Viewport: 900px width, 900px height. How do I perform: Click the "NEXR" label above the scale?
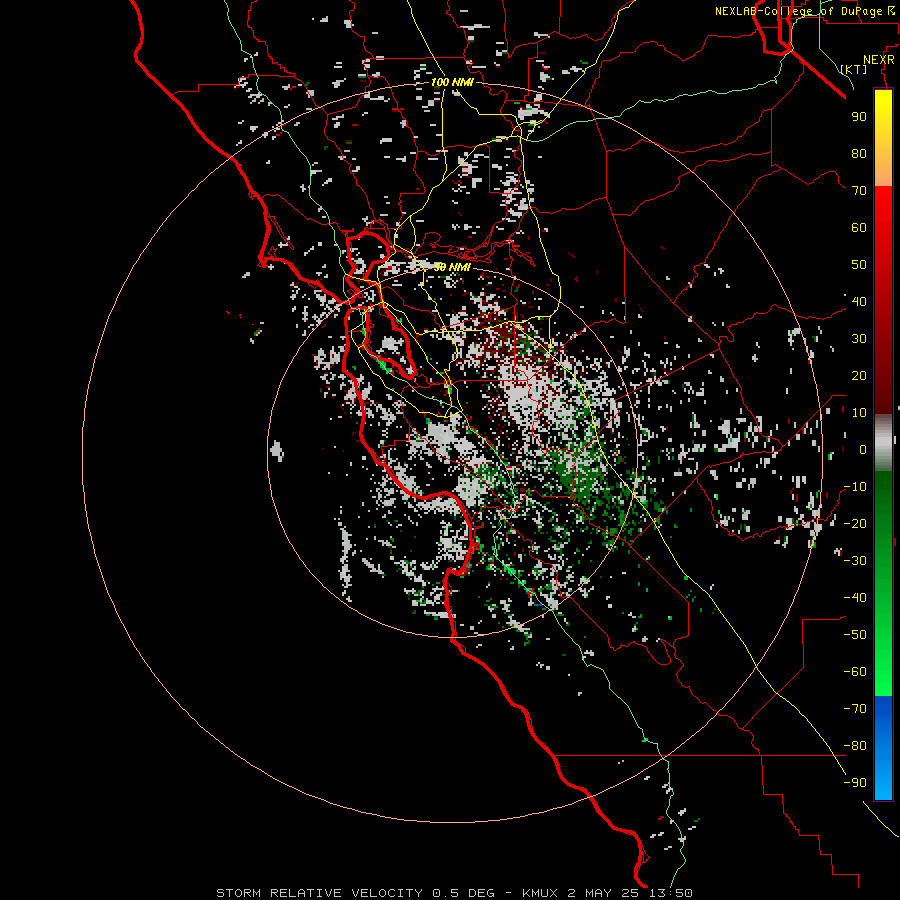879,60
